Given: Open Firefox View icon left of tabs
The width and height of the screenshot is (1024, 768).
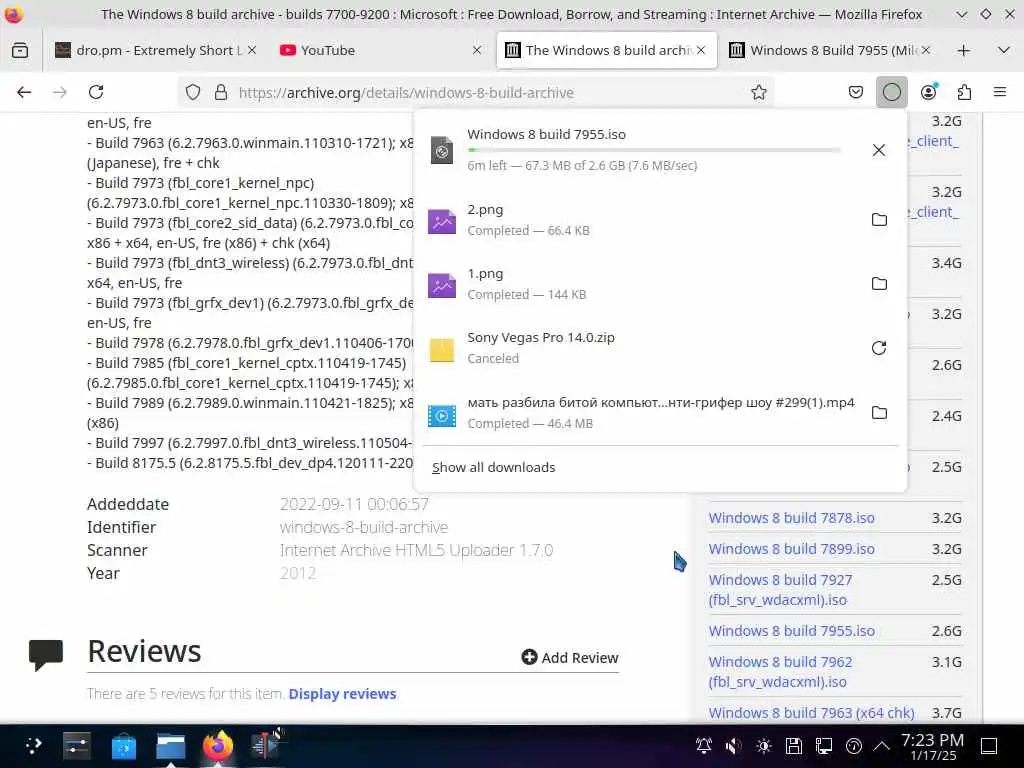Looking at the screenshot, I should pyautogui.click(x=20, y=50).
